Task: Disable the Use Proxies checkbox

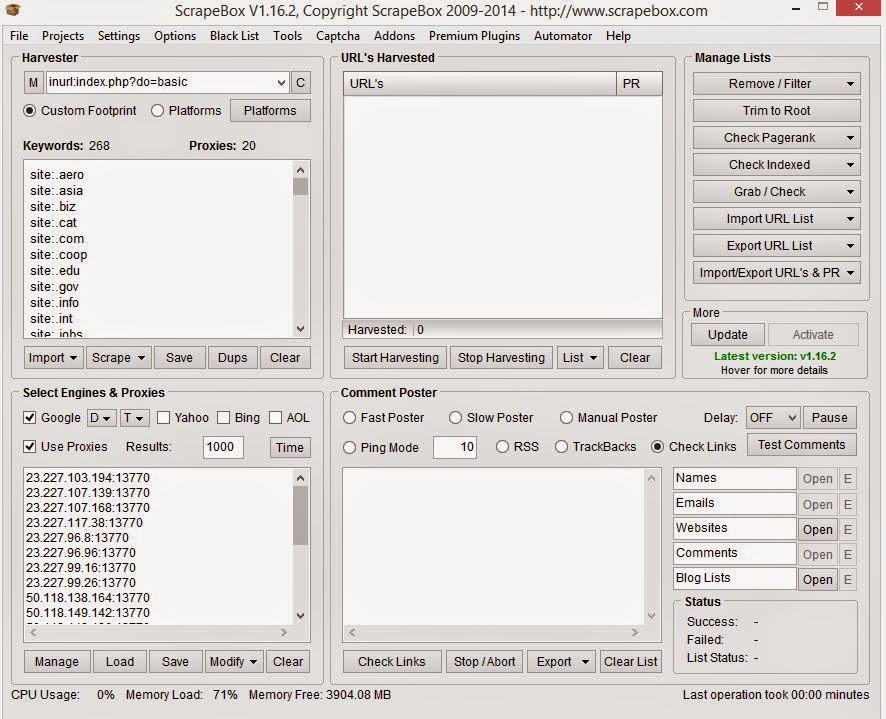Action: click(x=30, y=446)
